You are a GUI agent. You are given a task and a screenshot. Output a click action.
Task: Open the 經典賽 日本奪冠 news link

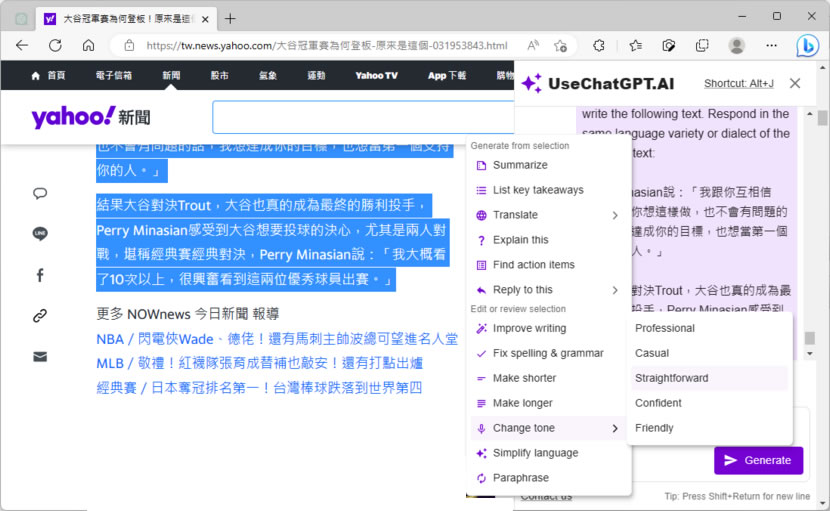(259, 388)
